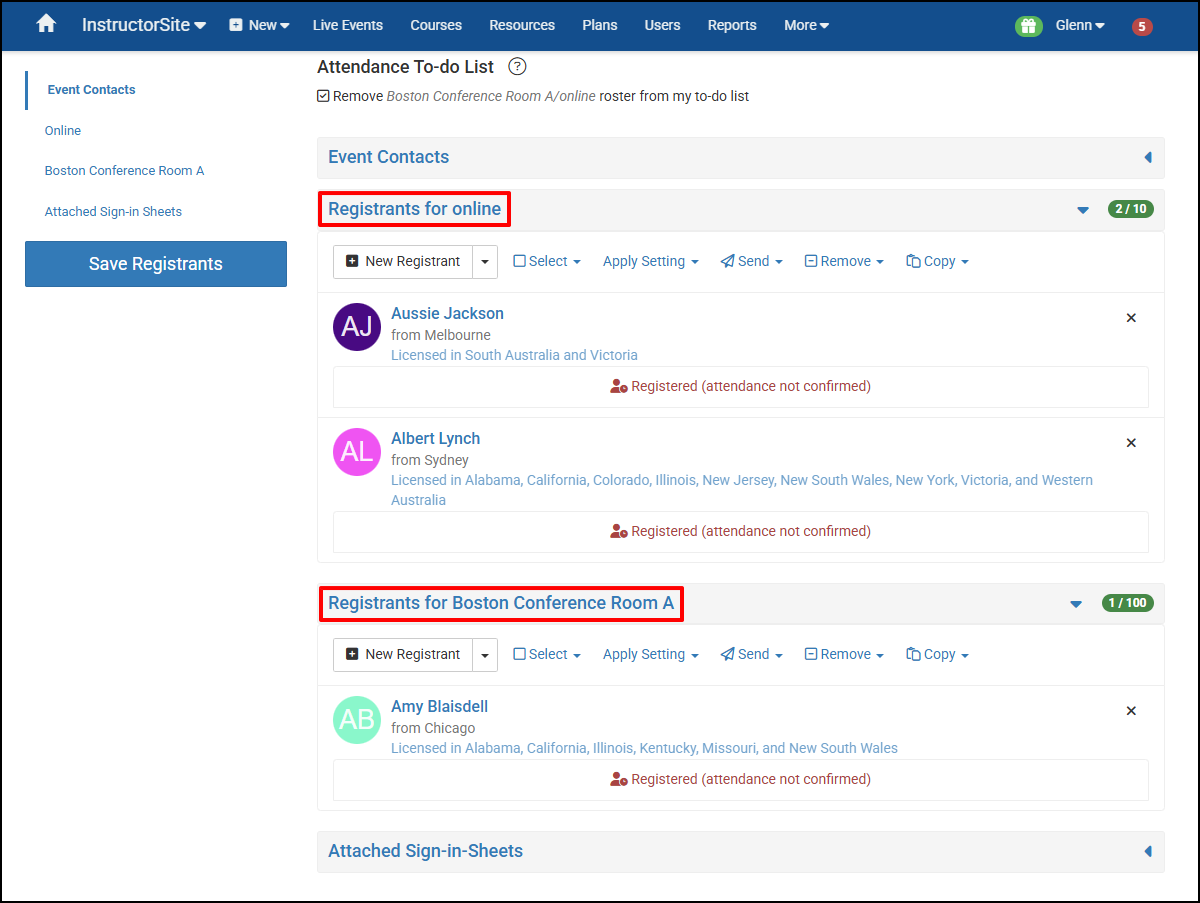This screenshot has height=903, width=1200.
Task: Open Courses in navbar
Action: [x=436, y=25]
